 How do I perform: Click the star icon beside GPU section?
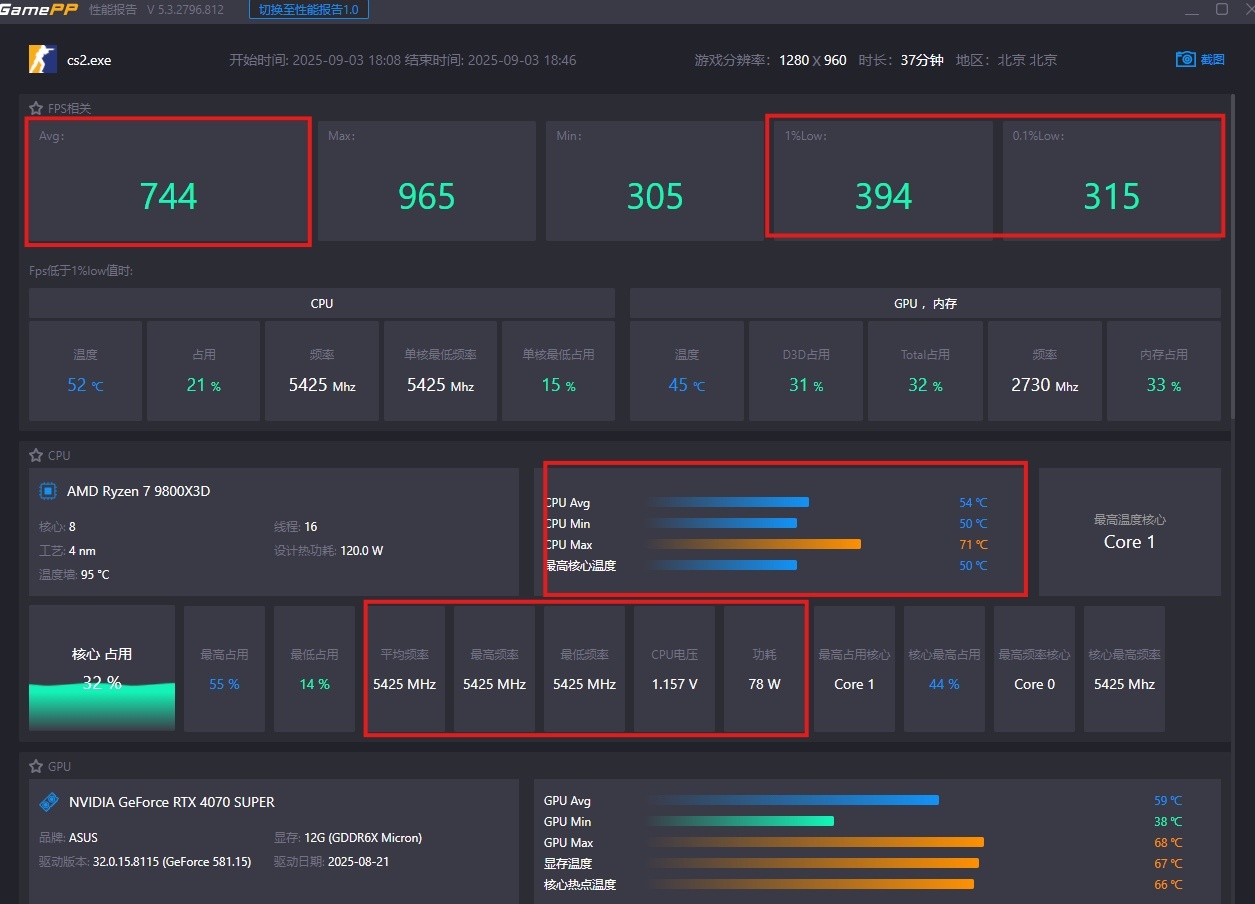(36, 766)
